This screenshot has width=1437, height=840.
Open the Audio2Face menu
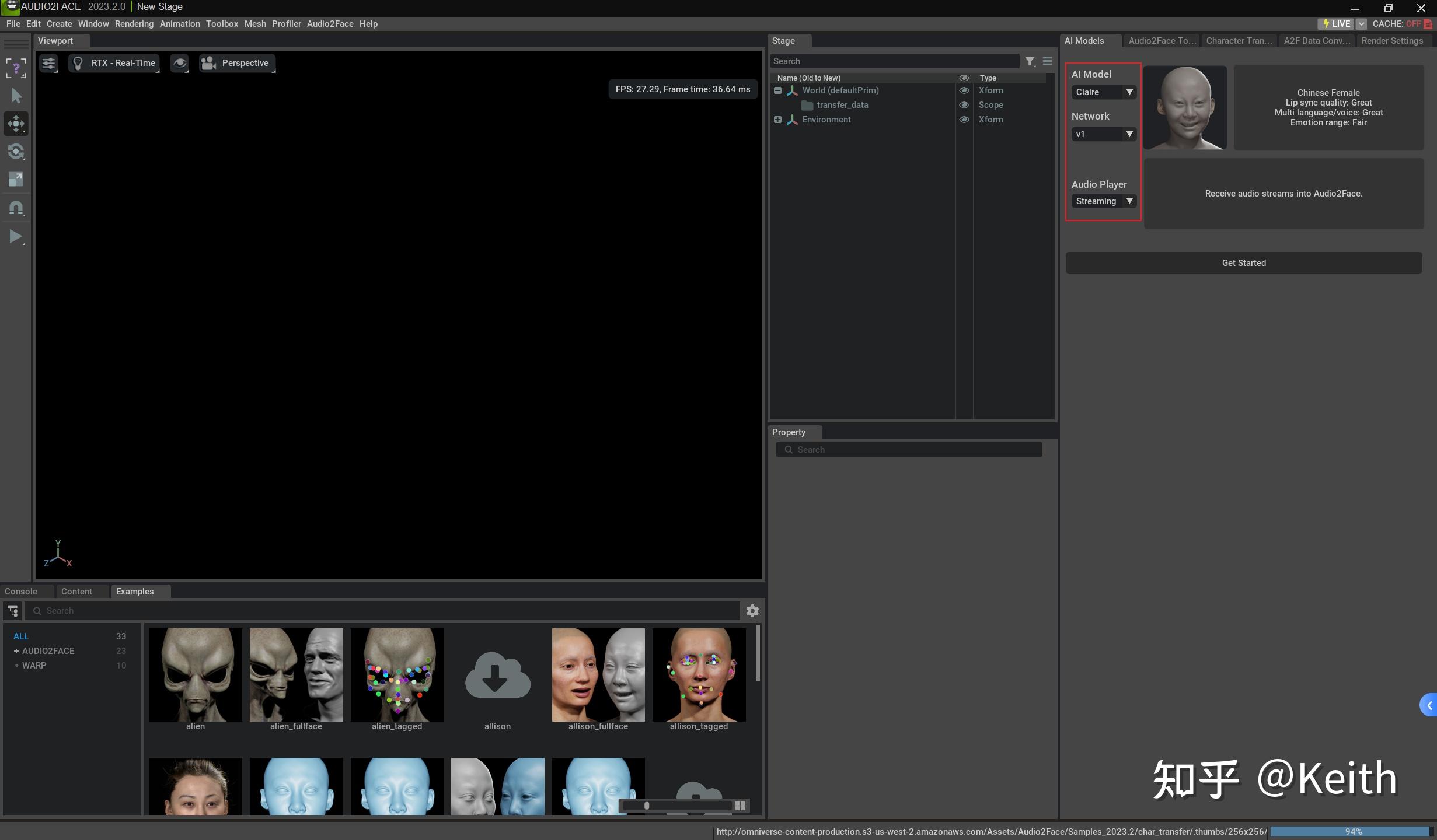330,24
